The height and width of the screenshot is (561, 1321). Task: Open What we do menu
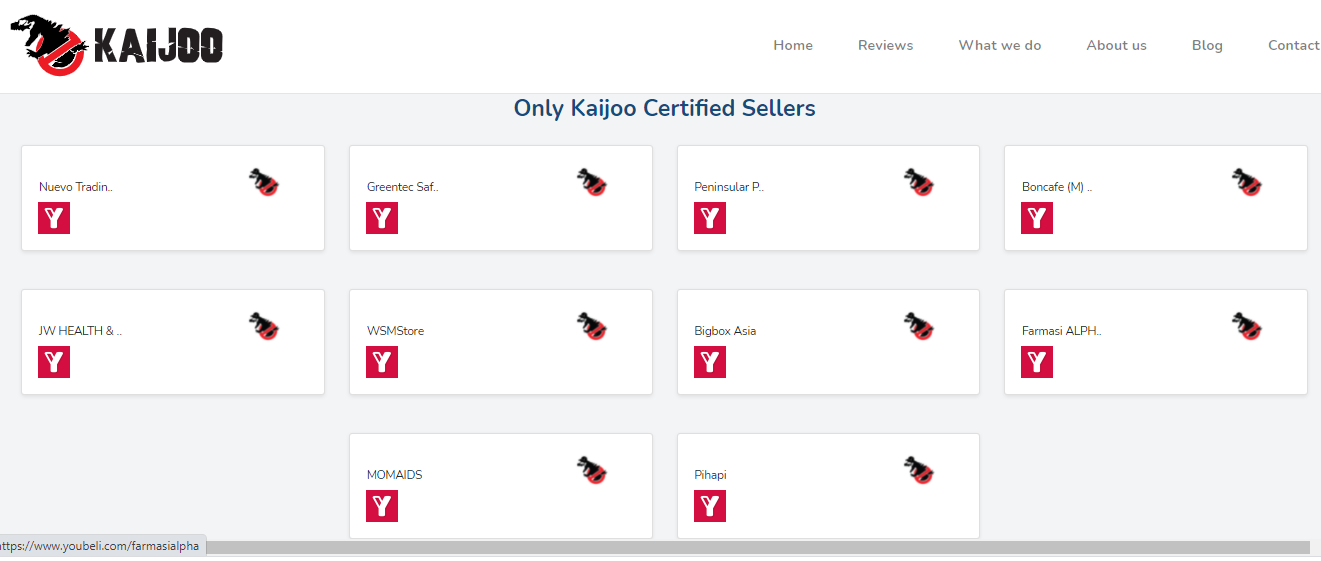pyautogui.click(x=1000, y=45)
